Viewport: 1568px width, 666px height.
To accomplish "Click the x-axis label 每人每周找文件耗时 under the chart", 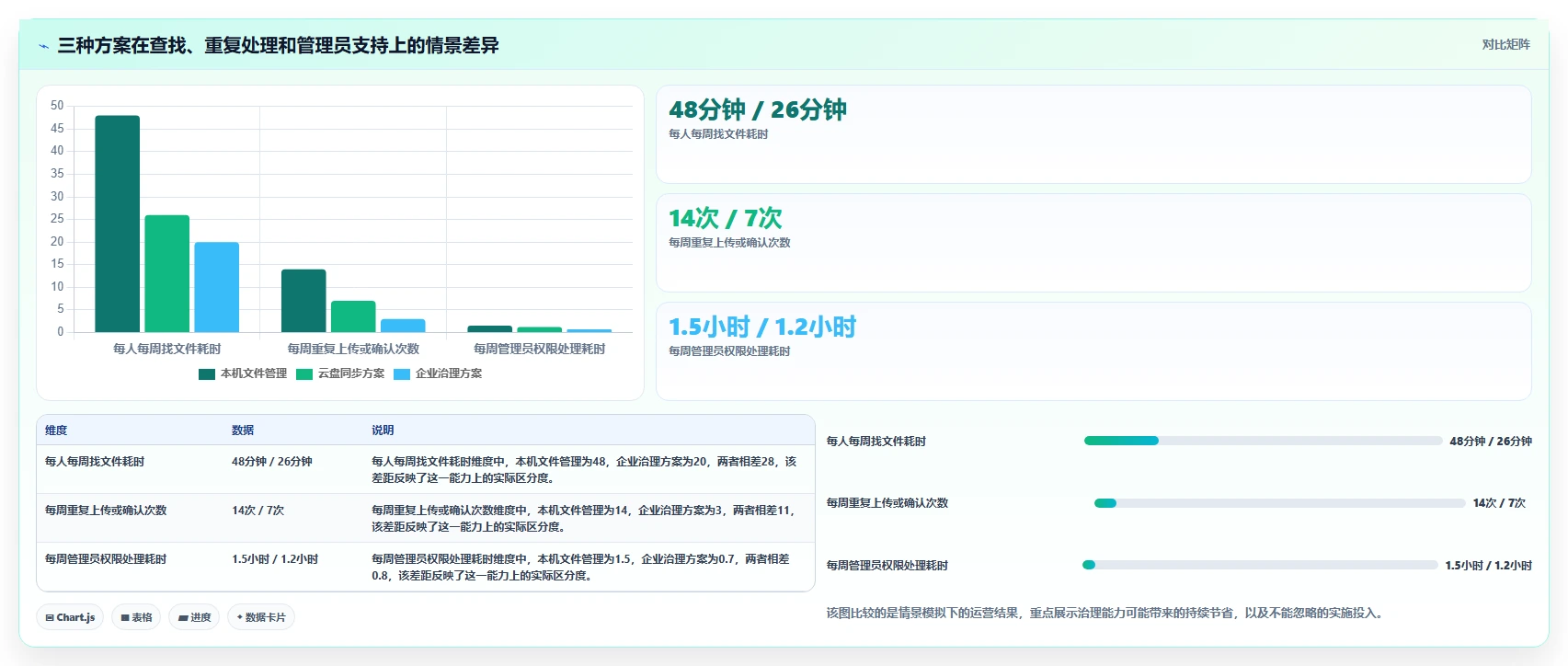I will tap(167, 349).
